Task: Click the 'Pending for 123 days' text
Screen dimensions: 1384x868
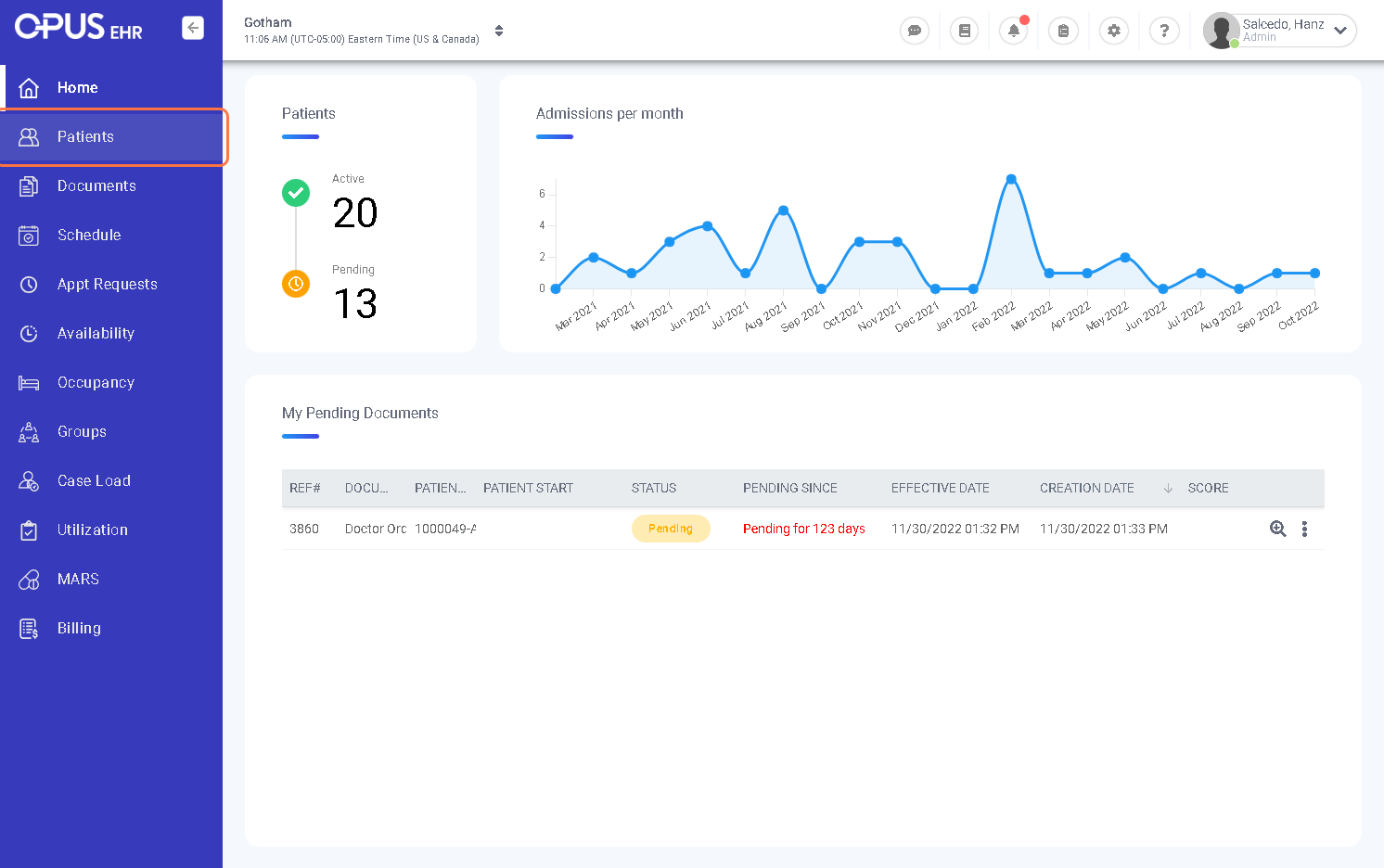Action: click(x=804, y=529)
